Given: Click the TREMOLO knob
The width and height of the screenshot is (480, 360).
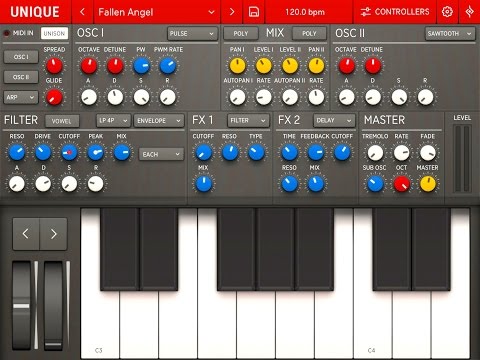Looking at the screenshot, I should coord(375,152).
